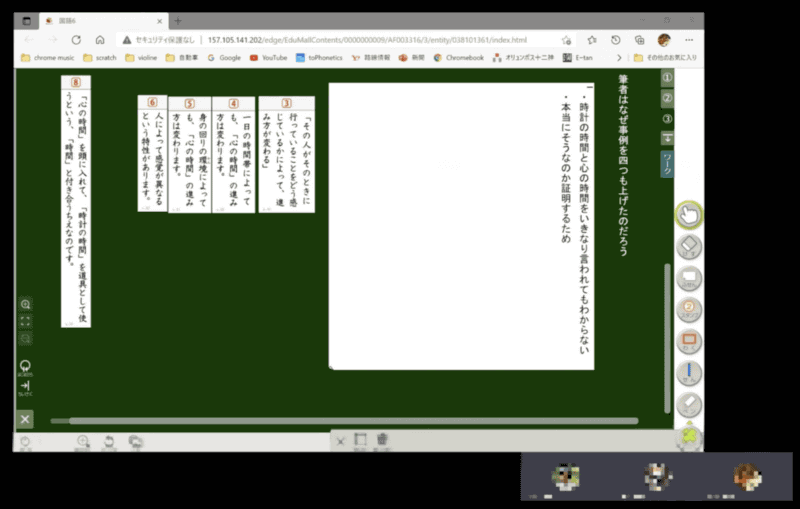
Task: Select the eraser (けす) tool
Action: 689,246
